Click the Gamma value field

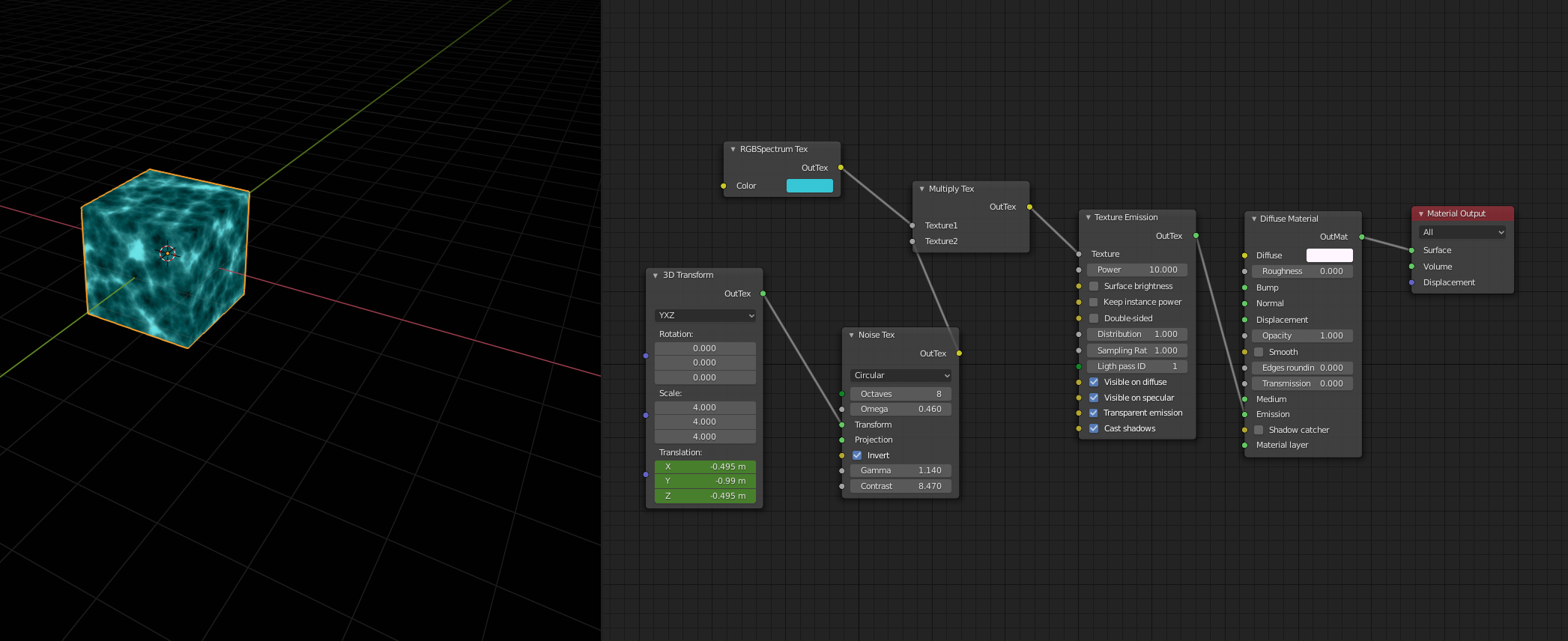click(901, 470)
